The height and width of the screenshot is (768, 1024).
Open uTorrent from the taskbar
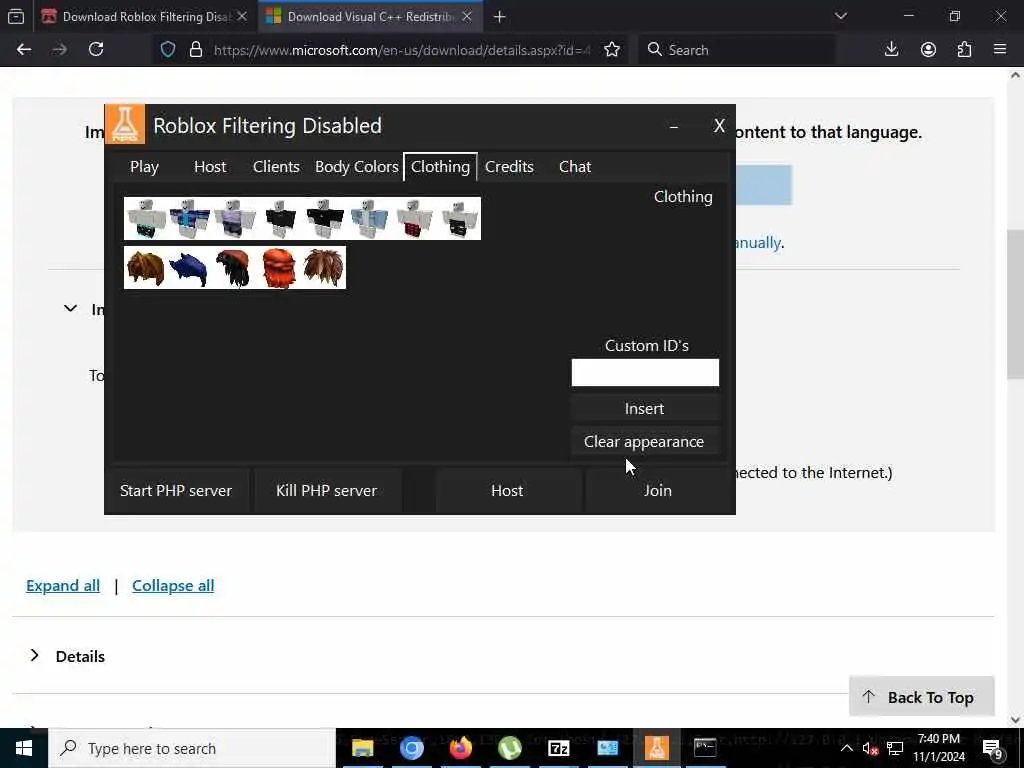click(509, 748)
